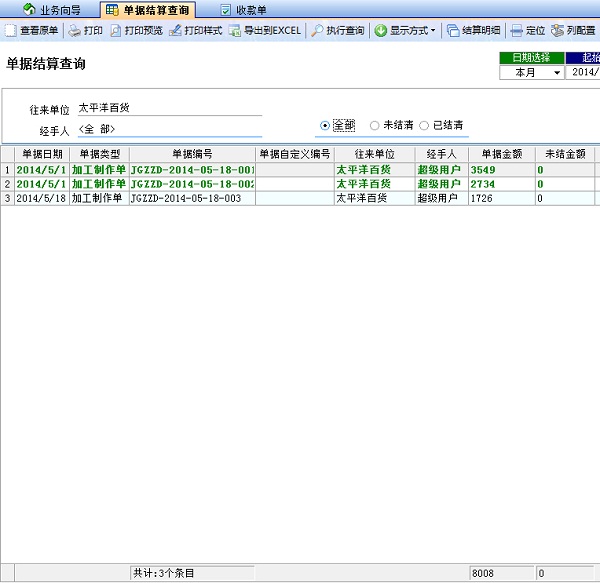Select the 未结清 radio option
The image size is (600, 583).
(x=375, y=126)
